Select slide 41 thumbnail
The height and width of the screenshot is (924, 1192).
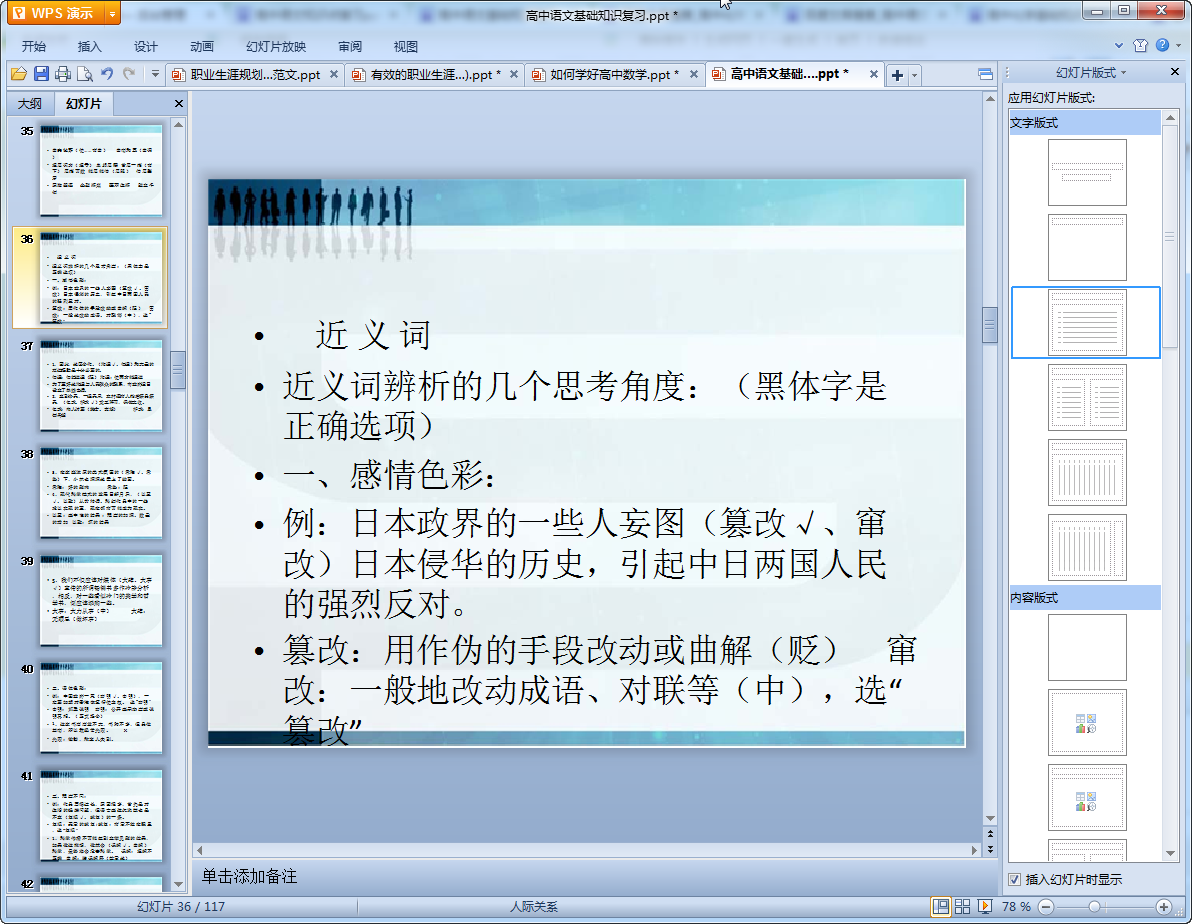(101, 815)
